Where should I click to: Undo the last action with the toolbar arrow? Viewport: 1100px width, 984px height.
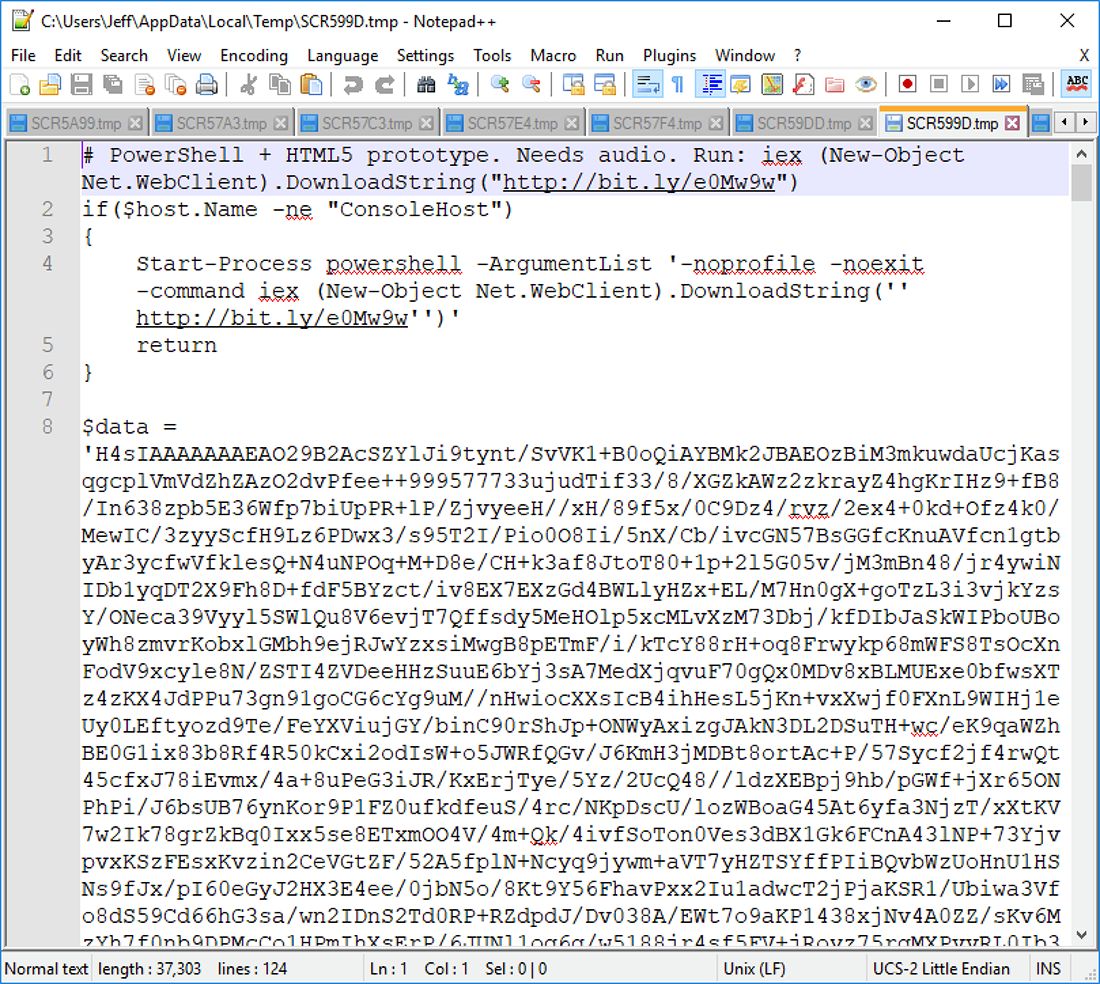tap(353, 85)
